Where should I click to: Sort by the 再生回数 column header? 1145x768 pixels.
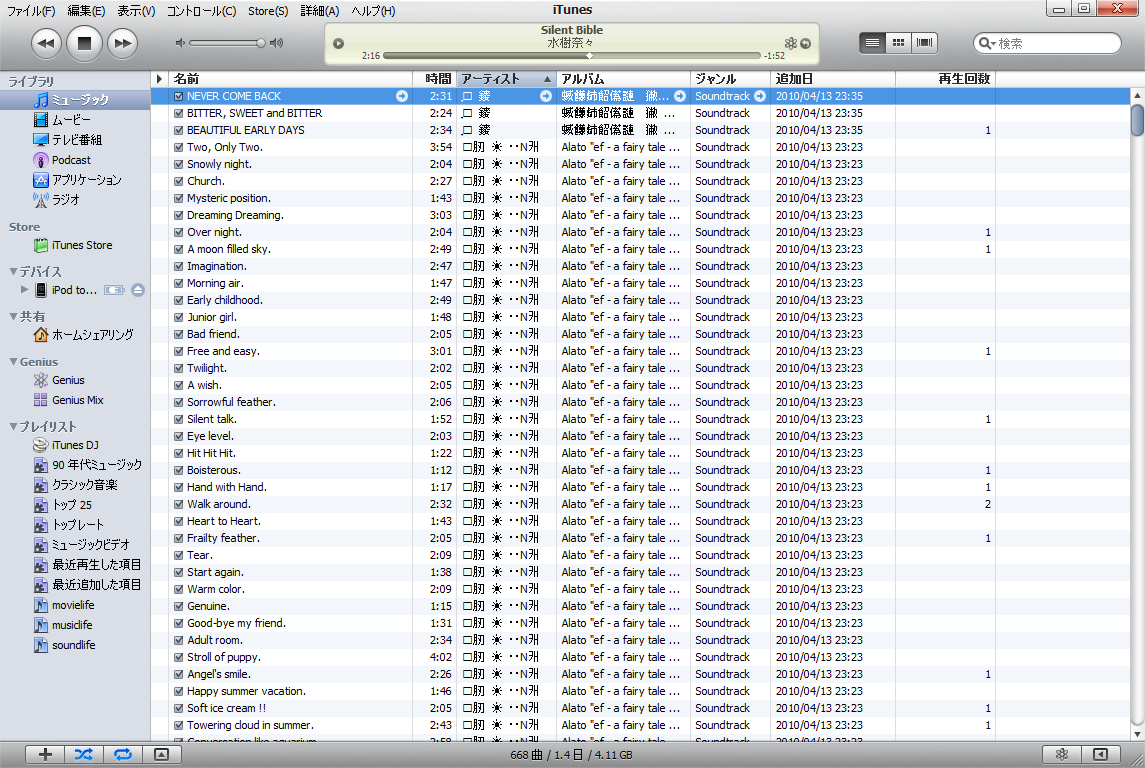point(945,79)
